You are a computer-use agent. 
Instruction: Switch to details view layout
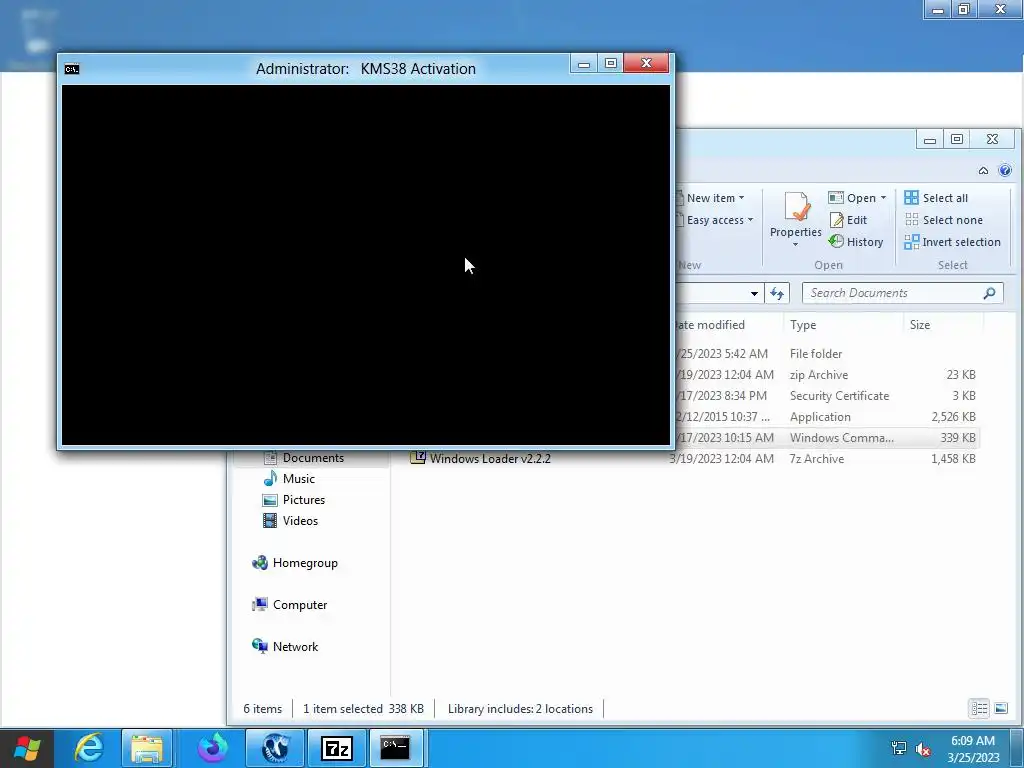979,708
